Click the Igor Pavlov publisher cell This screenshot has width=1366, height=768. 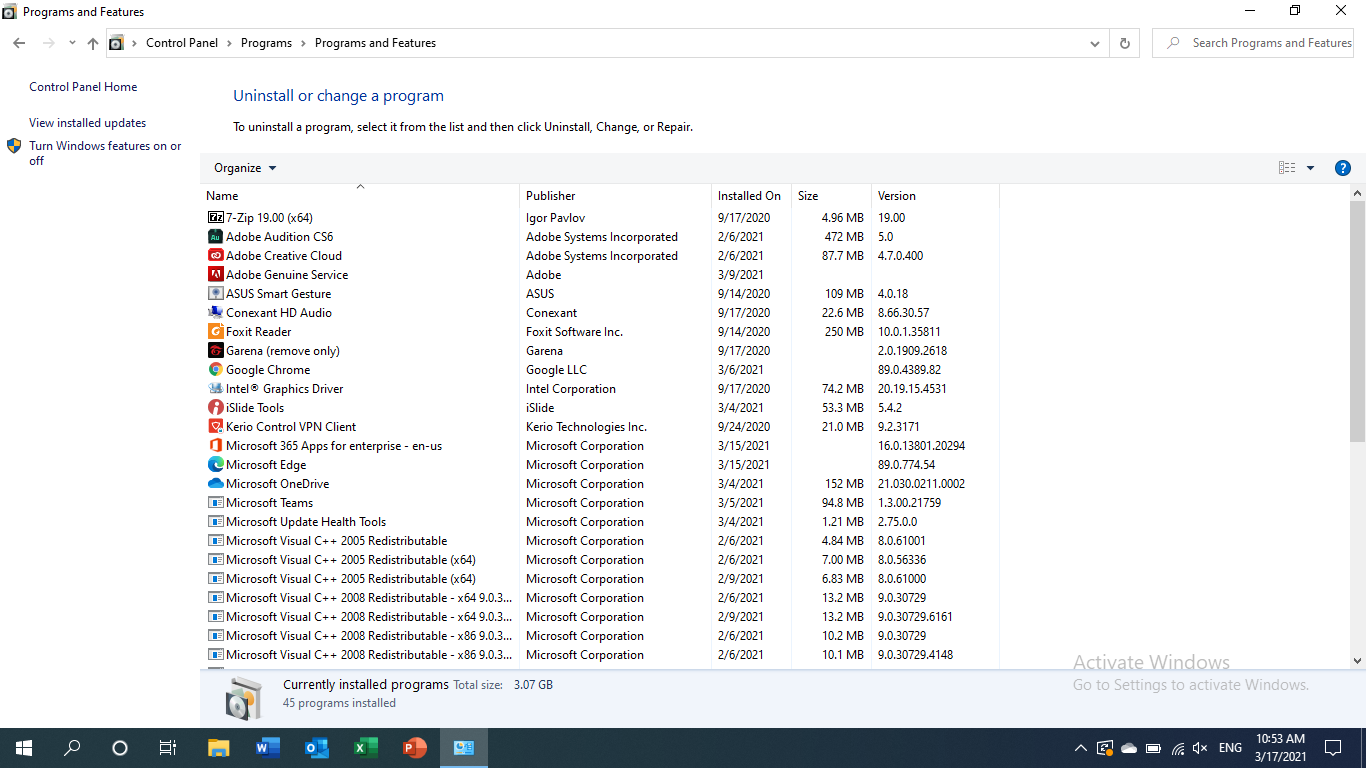[x=556, y=217]
